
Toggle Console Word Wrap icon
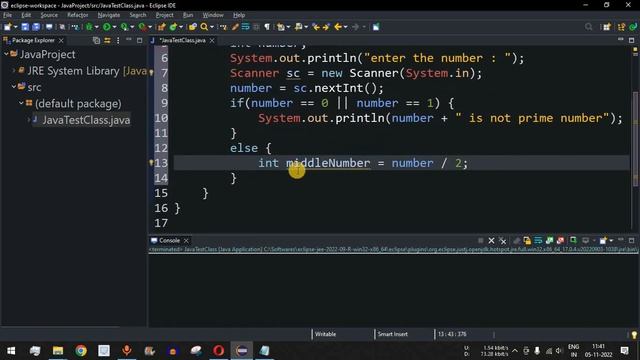538,241
